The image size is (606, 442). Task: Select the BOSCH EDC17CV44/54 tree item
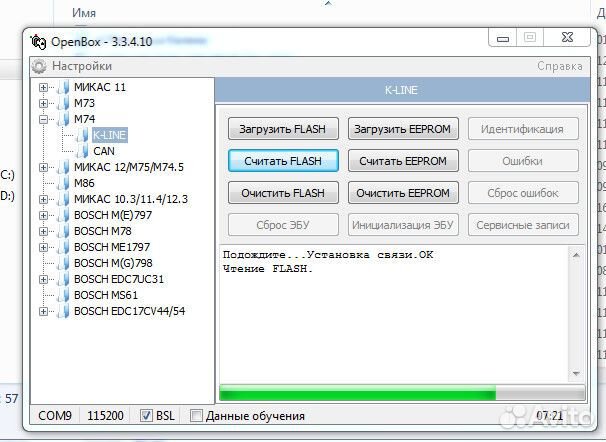[x=129, y=311]
